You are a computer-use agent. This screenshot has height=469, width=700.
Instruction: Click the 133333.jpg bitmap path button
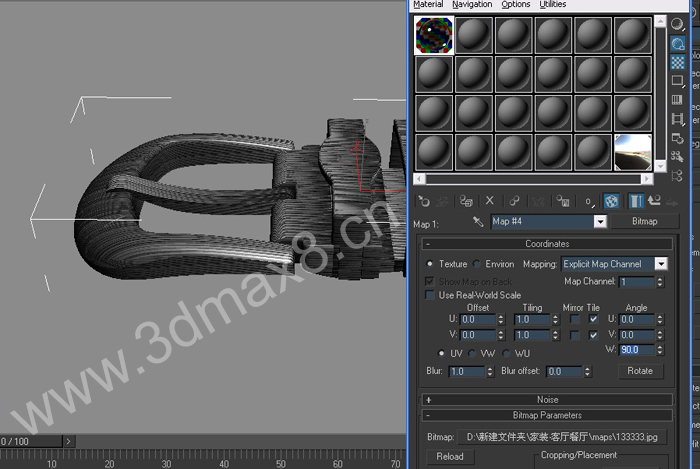click(x=562, y=437)
